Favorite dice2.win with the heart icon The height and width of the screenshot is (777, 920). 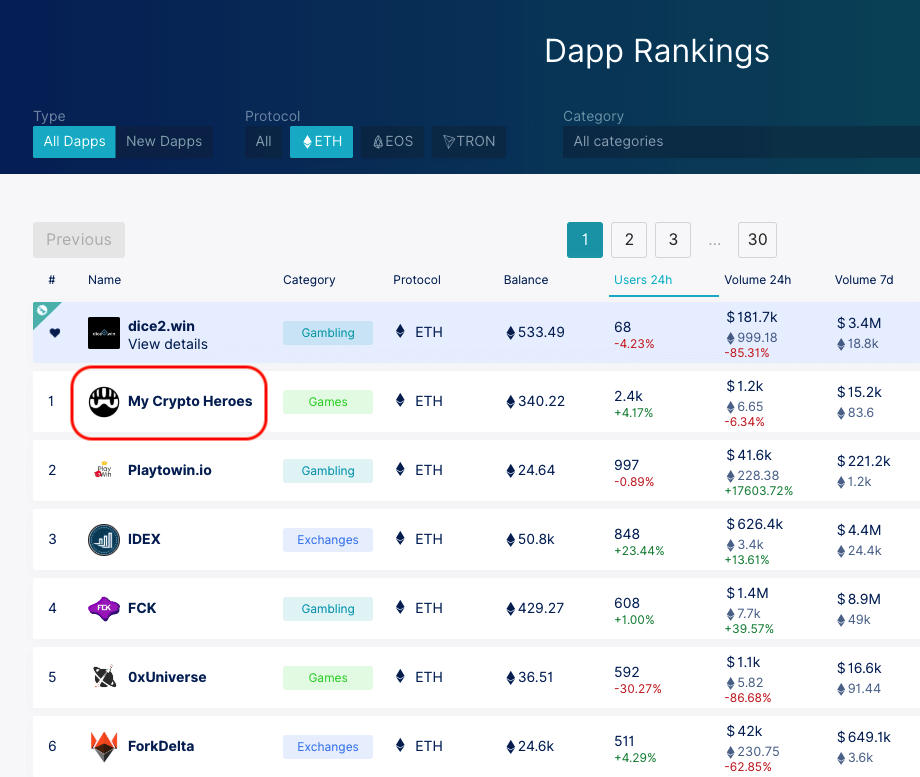[55, 333]
